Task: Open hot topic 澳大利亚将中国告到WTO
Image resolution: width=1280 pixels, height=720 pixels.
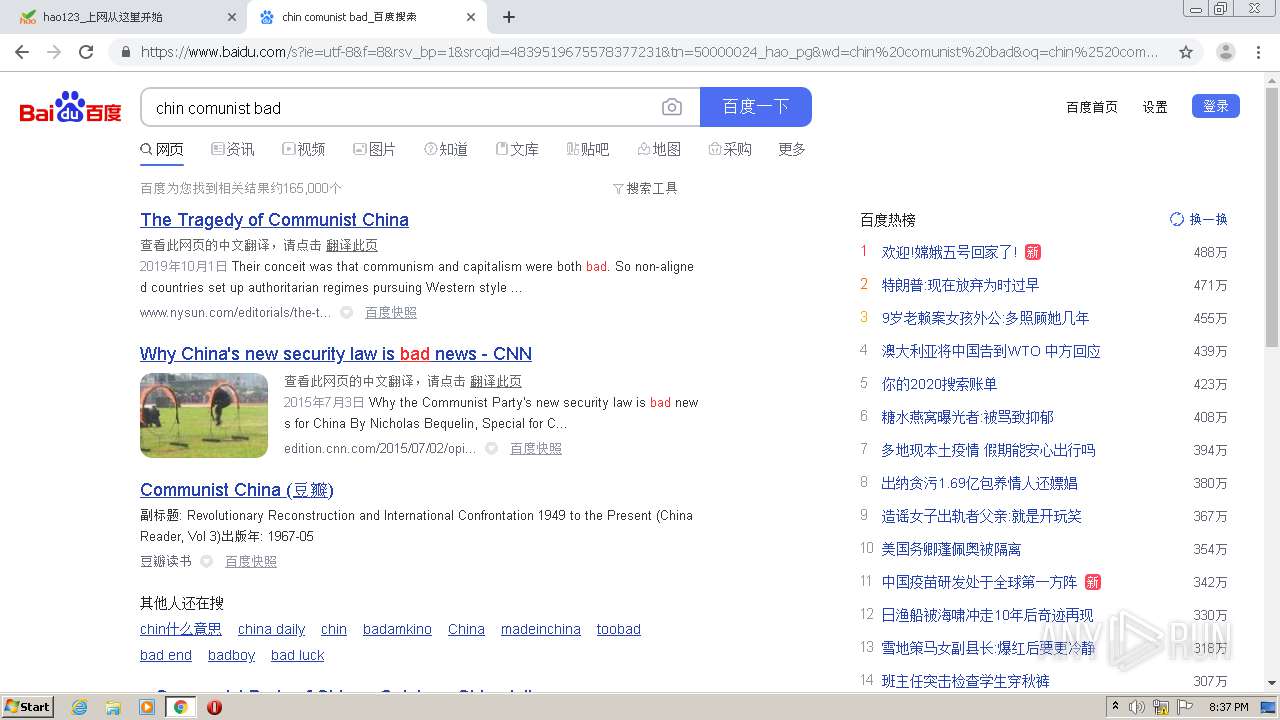Action: point(991,351)
